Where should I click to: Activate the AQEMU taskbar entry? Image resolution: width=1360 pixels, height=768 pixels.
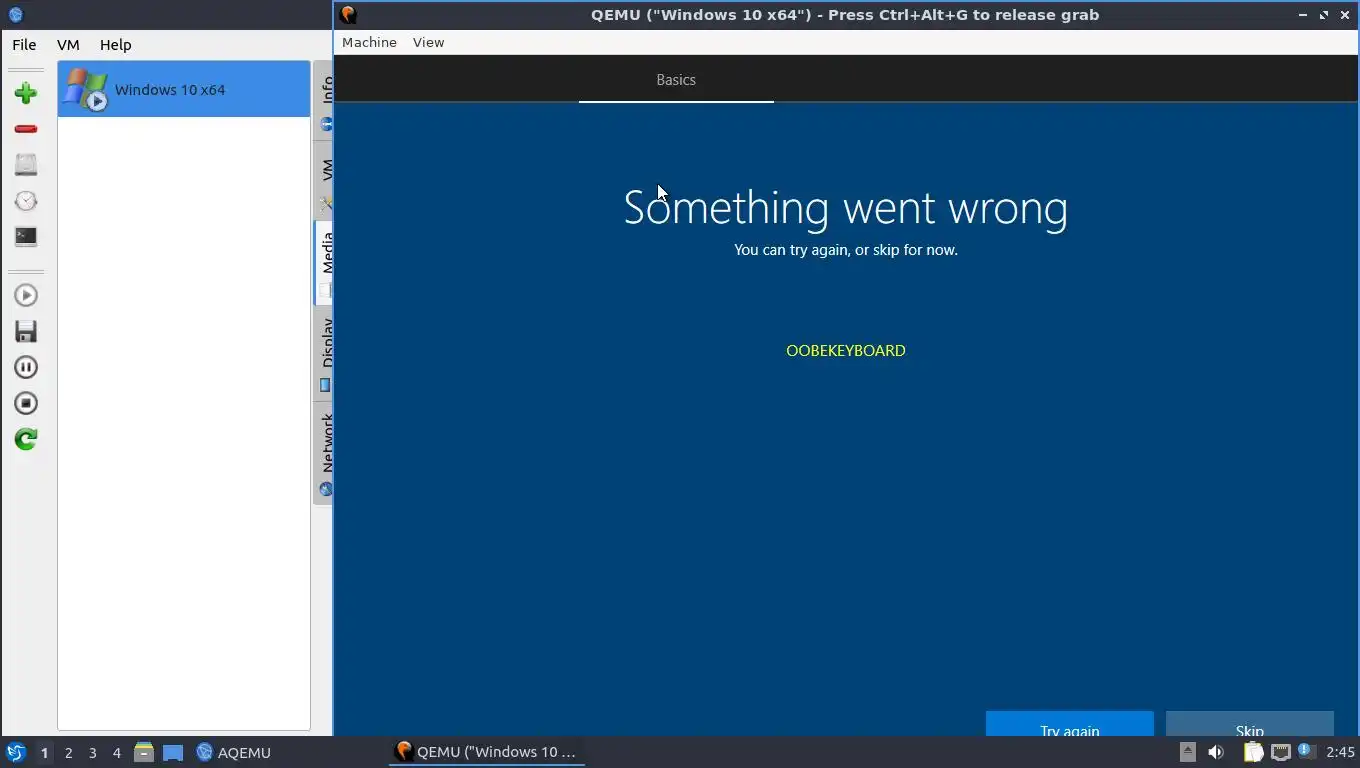(x=234, y=752)
